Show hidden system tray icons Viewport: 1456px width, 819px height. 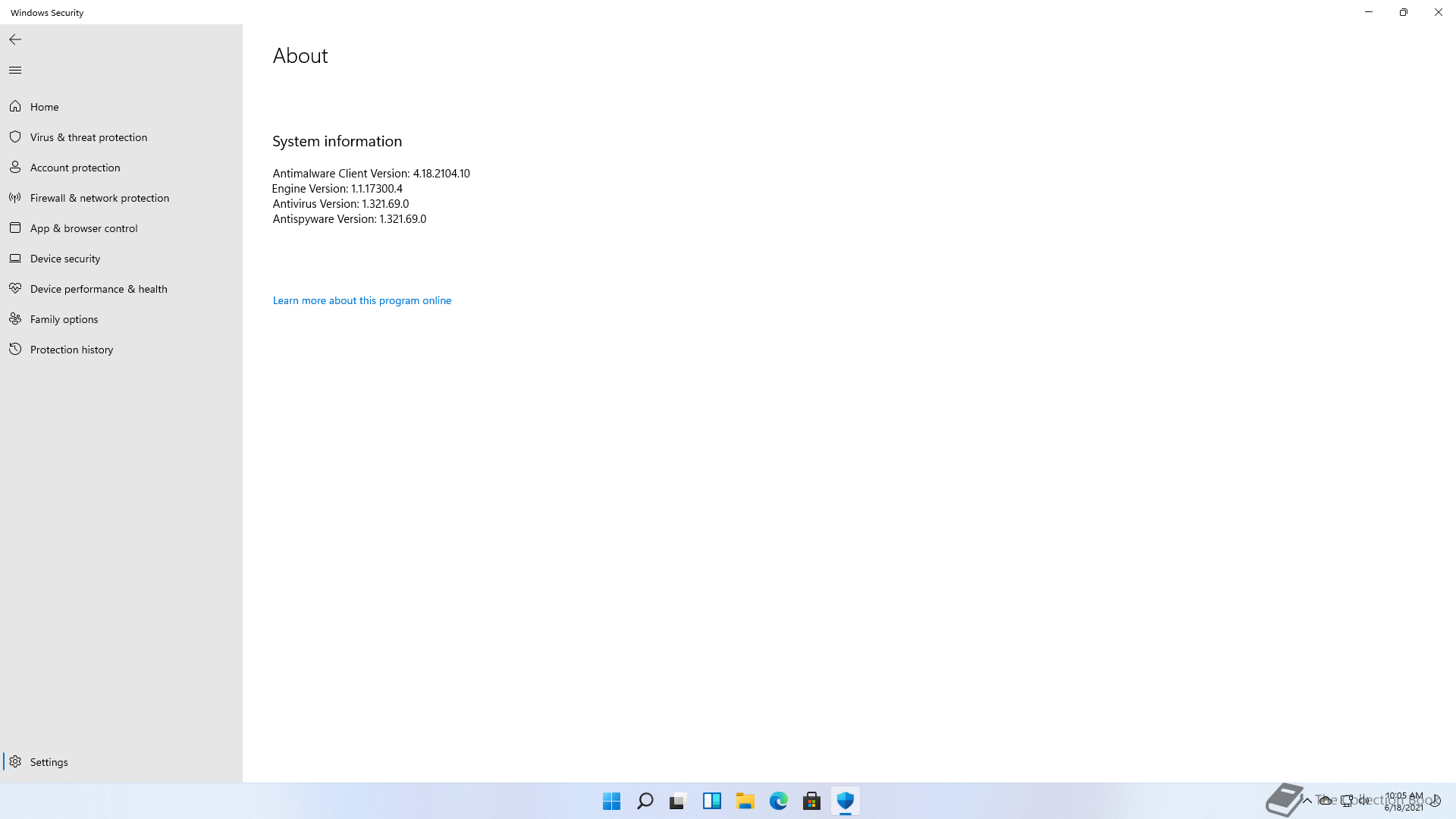[1307, 801]
